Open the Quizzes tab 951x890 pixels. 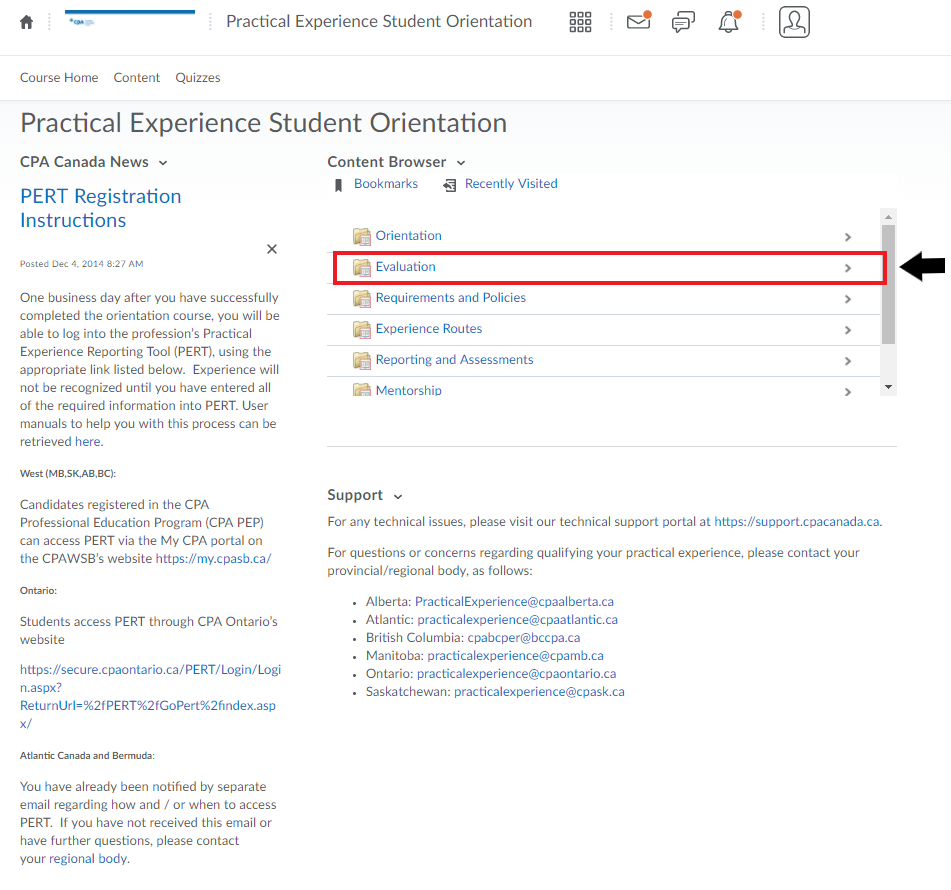(198, 78)
